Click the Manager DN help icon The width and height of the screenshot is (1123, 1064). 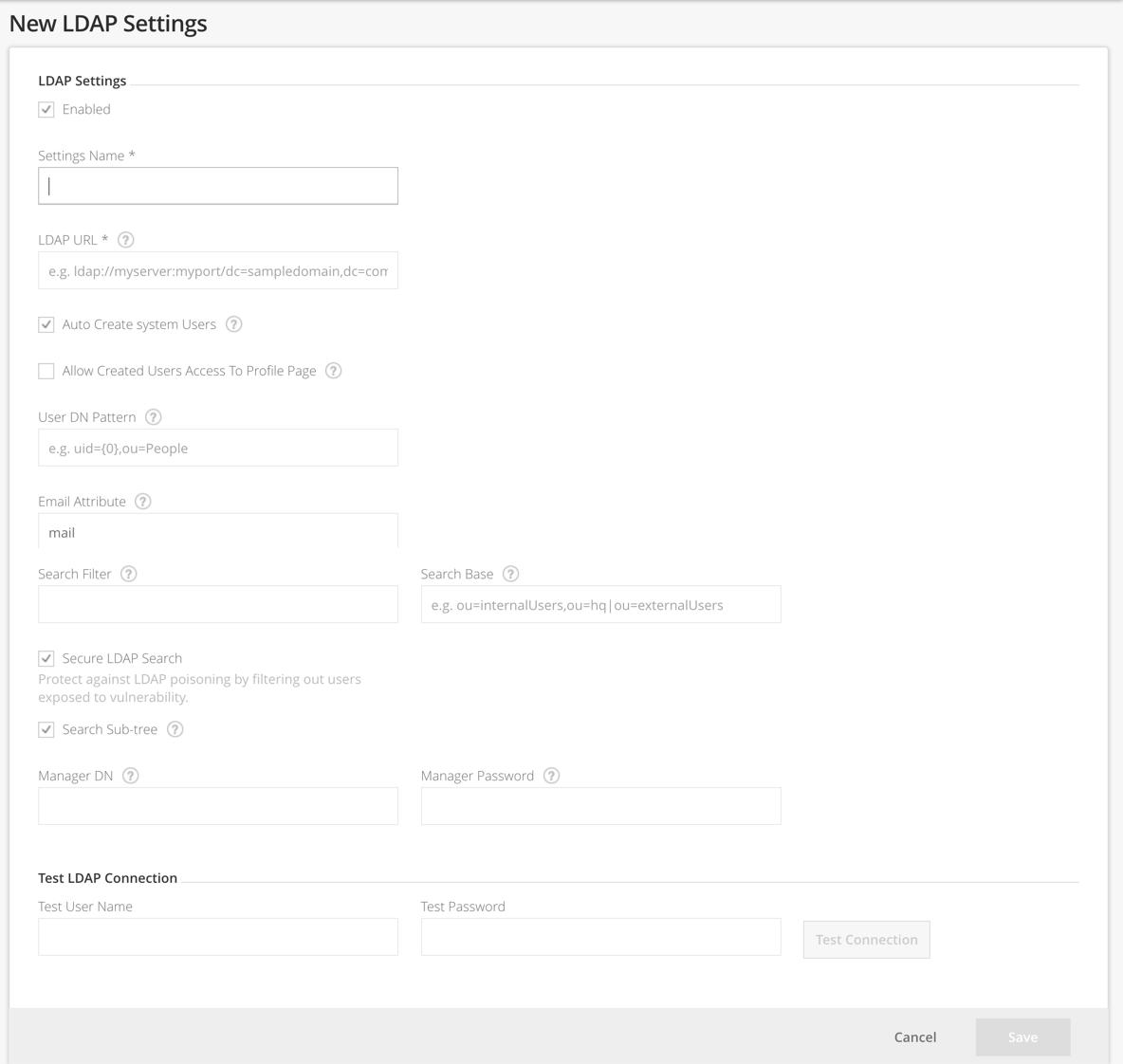point(130,776)
